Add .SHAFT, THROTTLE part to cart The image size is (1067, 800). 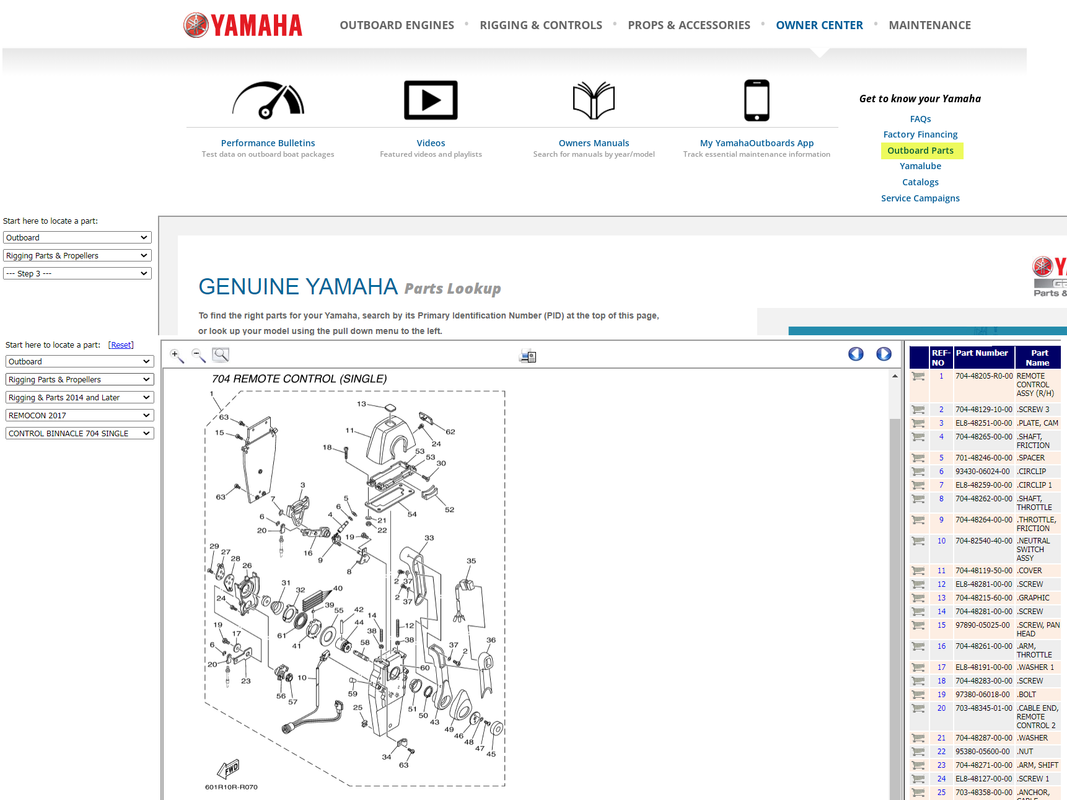pyautogui.click(x=919, y=499)
